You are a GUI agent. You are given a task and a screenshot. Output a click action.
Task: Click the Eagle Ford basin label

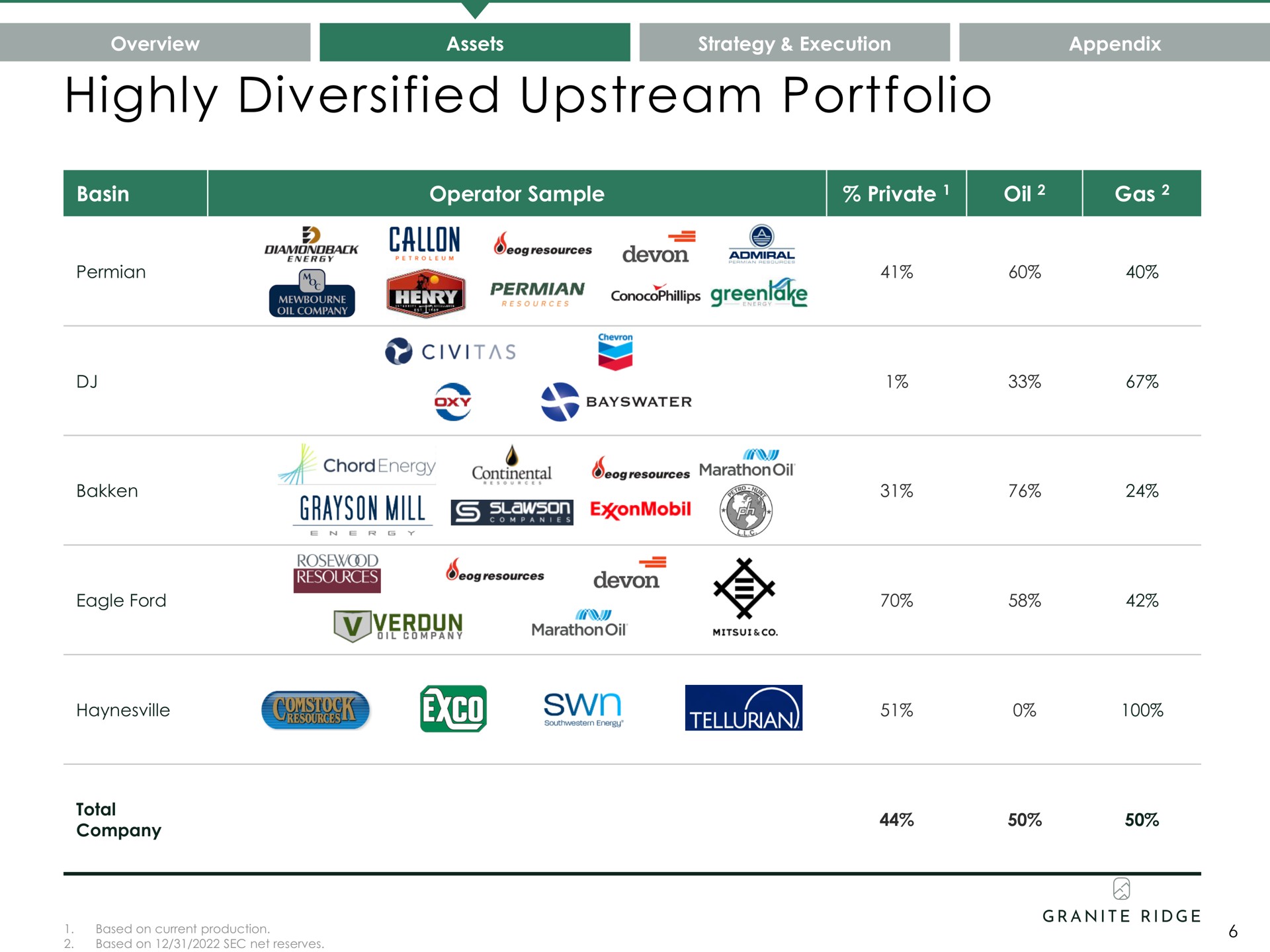(x=121, y=600)
